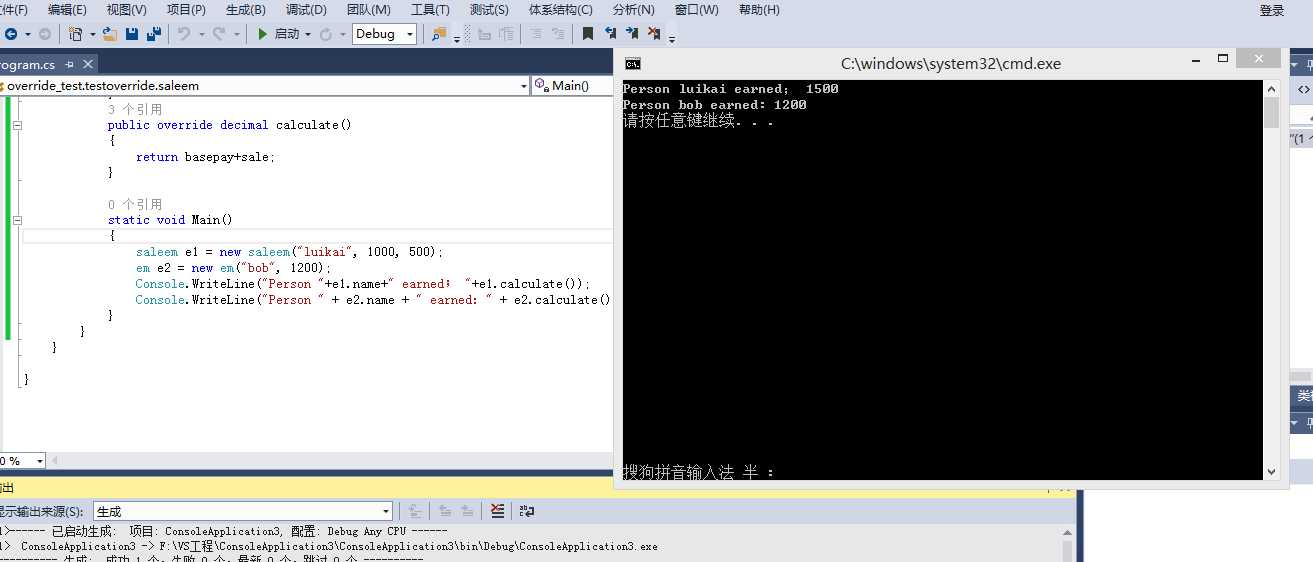Open find in files toolbar icon
Viewport: 1313px width, 562px height.
click(439, 34)
